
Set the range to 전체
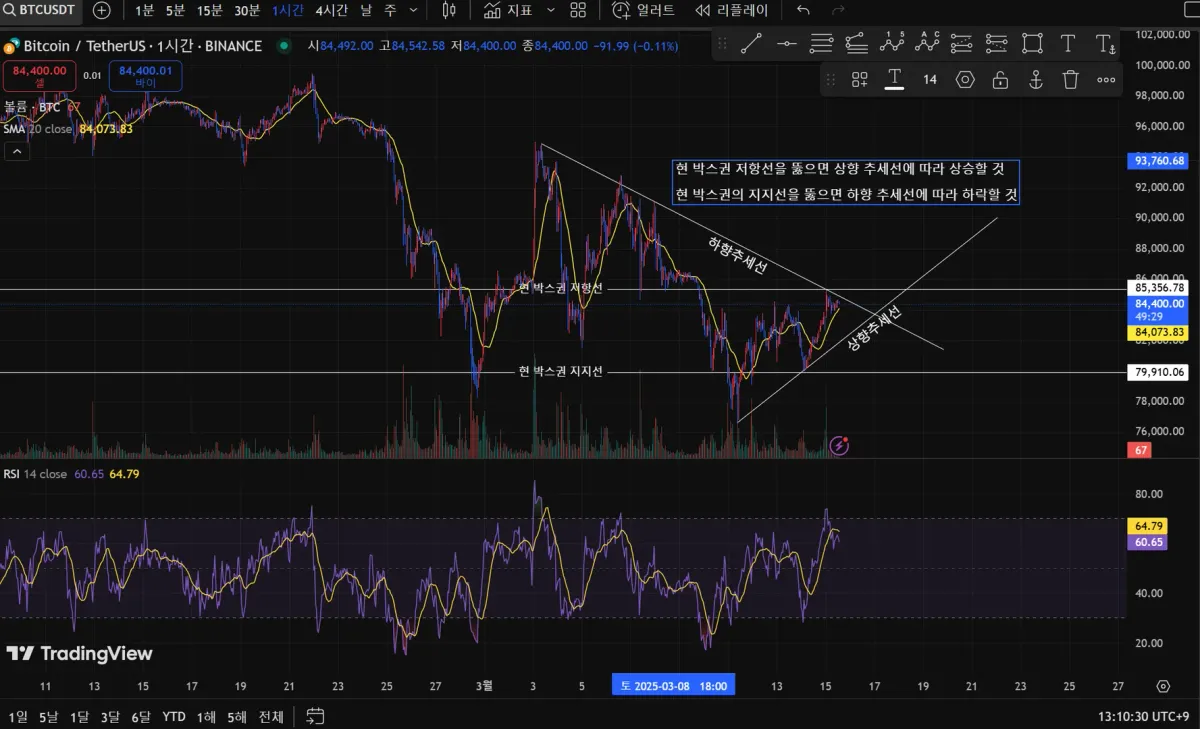pos(271,716)
